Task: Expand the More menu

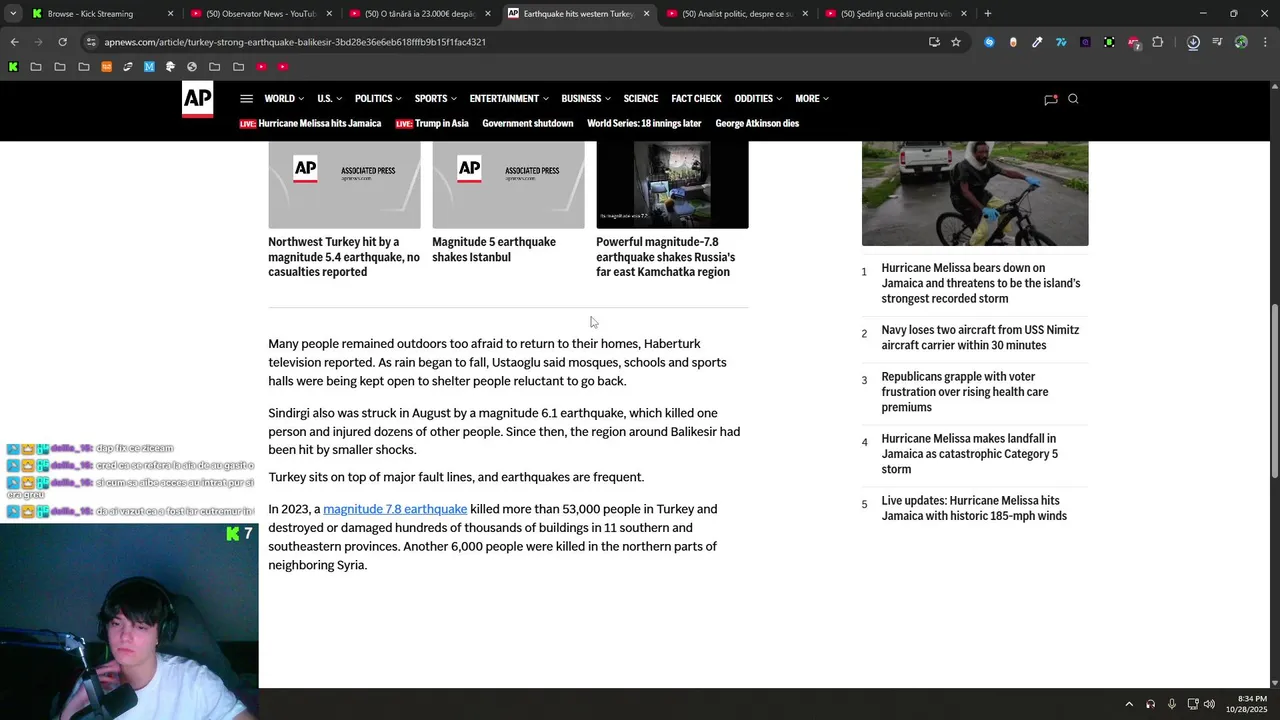Action: [812, 99]
